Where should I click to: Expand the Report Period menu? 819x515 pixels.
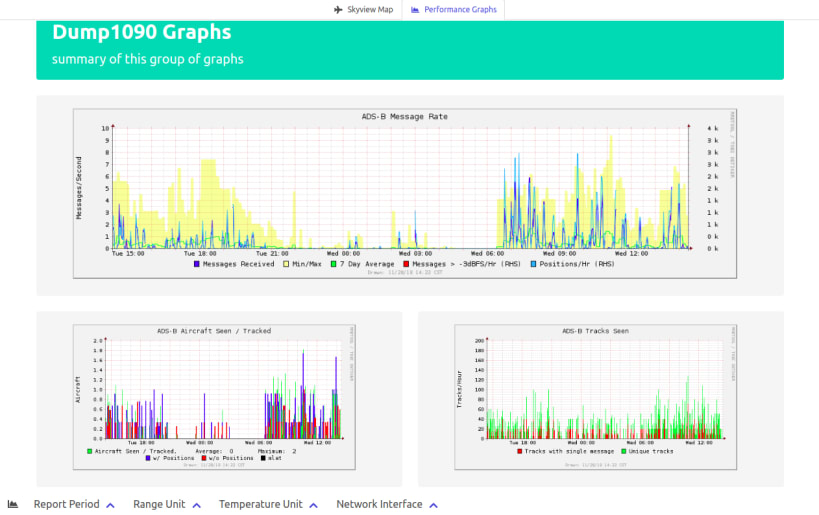pos(74,504)
